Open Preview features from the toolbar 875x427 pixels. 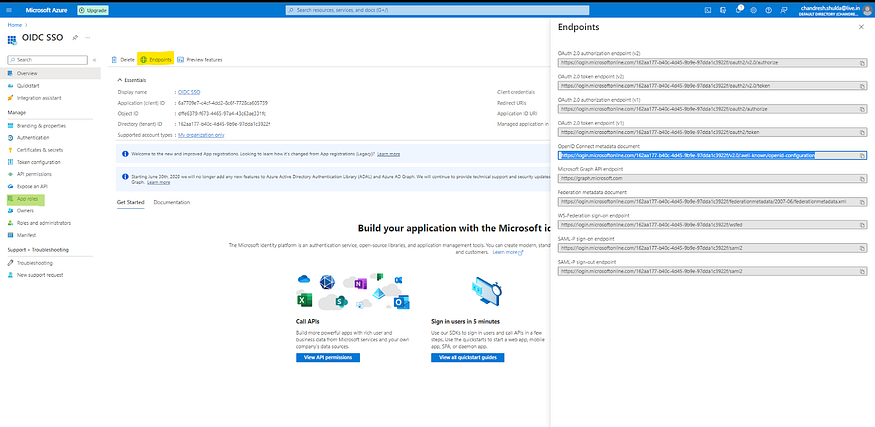point(200,60)
